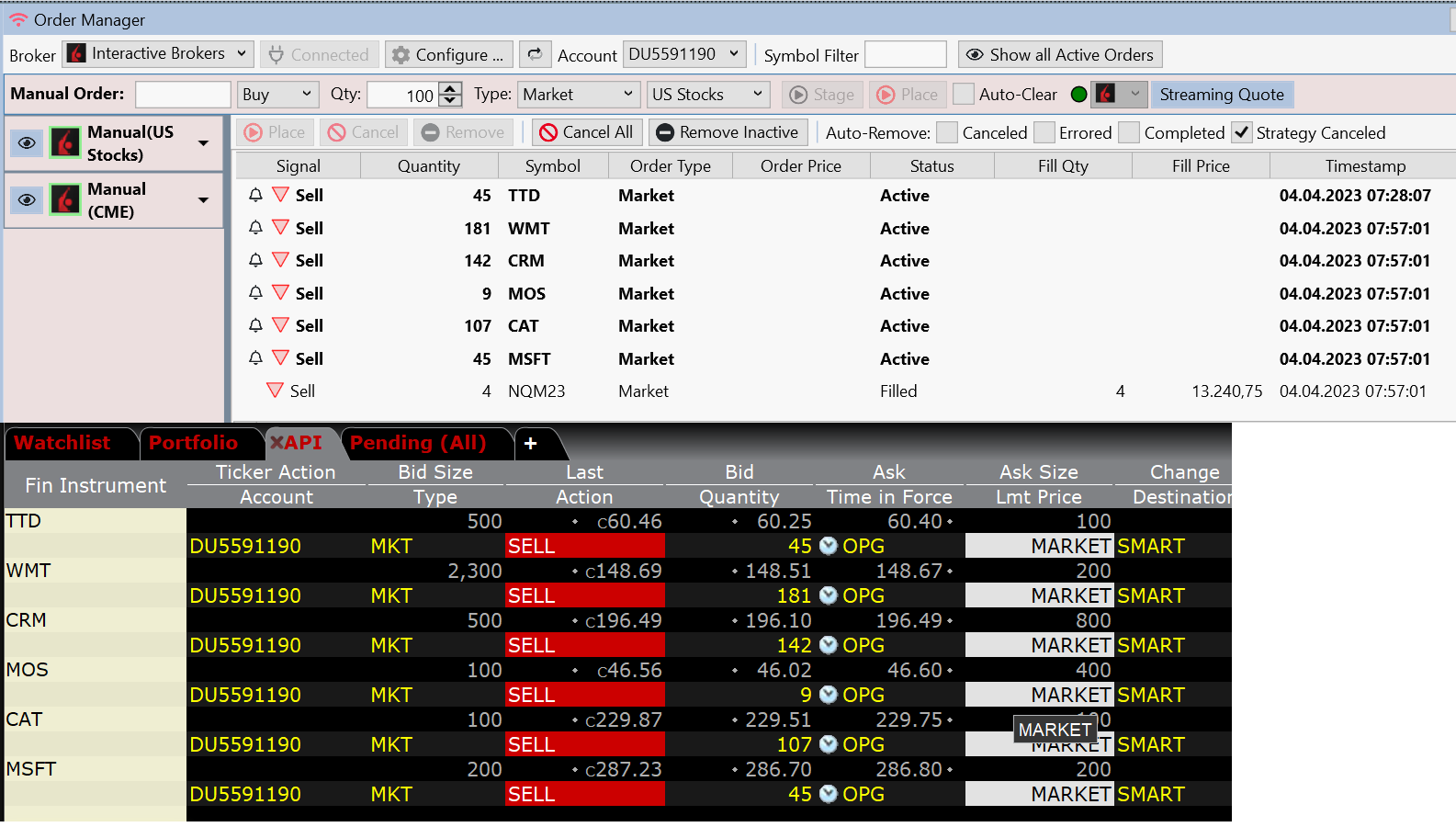Click the Symbol Filter input field
The width and height of the screenshot is (1456, 827).
[905, 55]
